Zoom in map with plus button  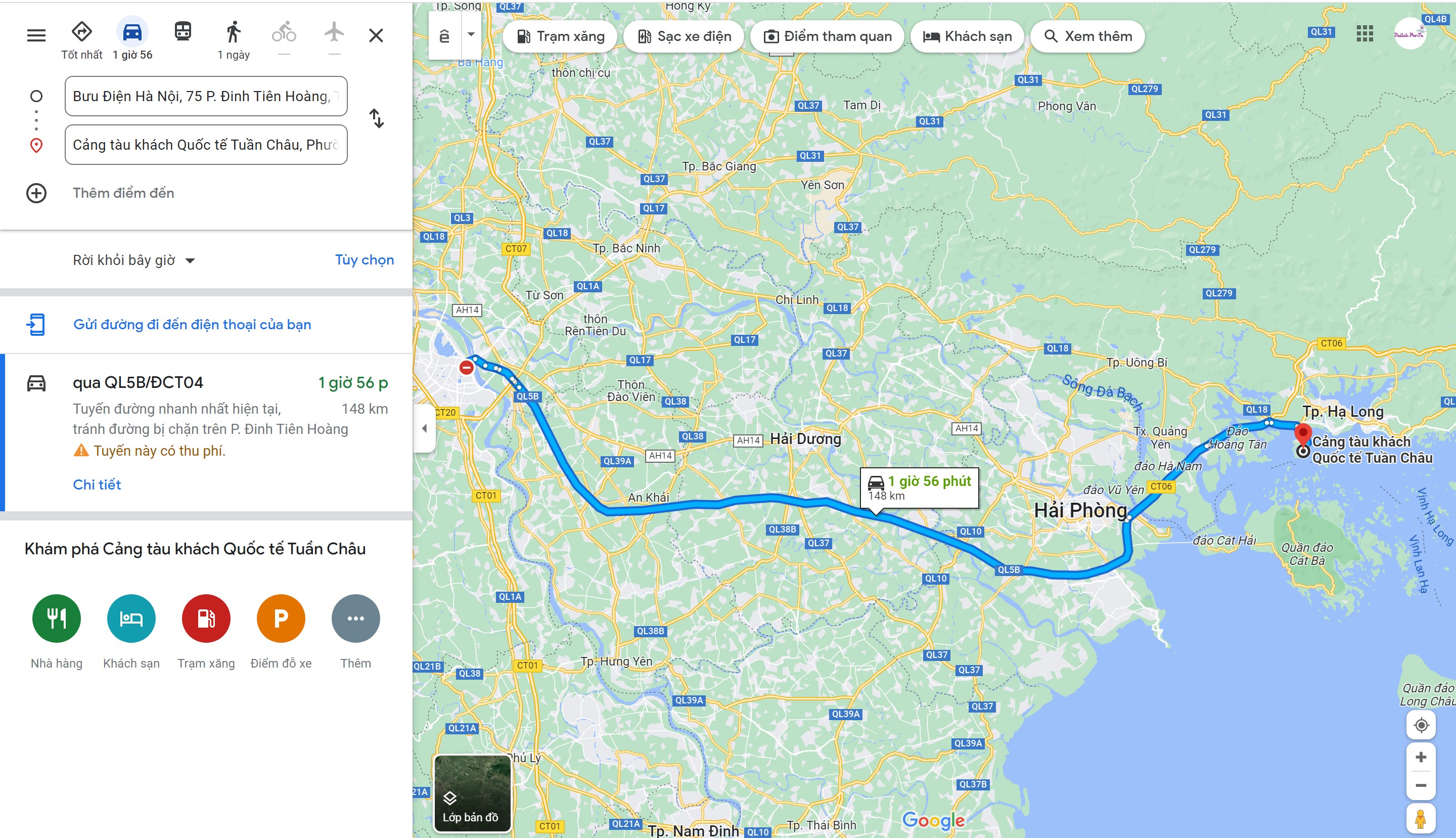click(1421, 757)
